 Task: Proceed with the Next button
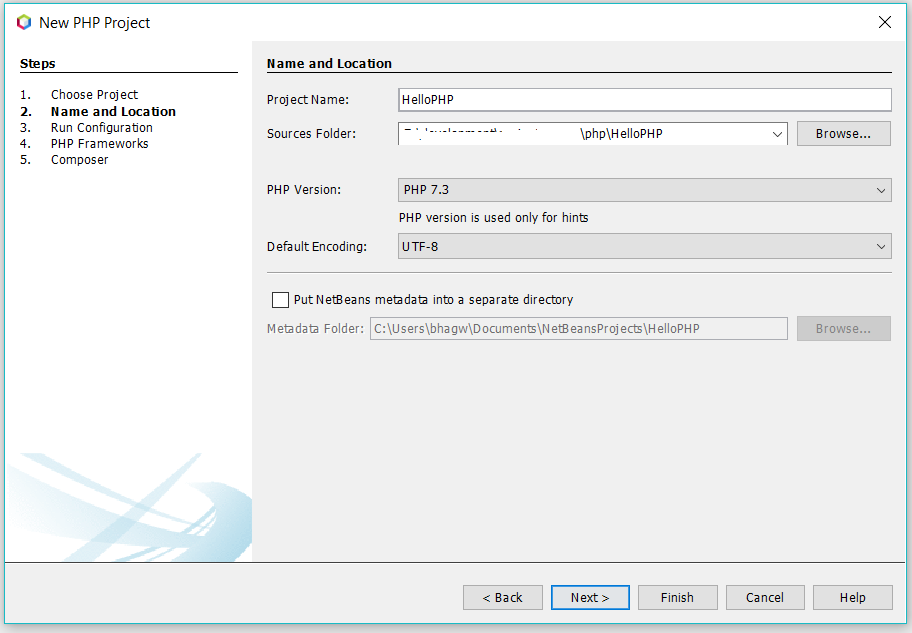590,598
